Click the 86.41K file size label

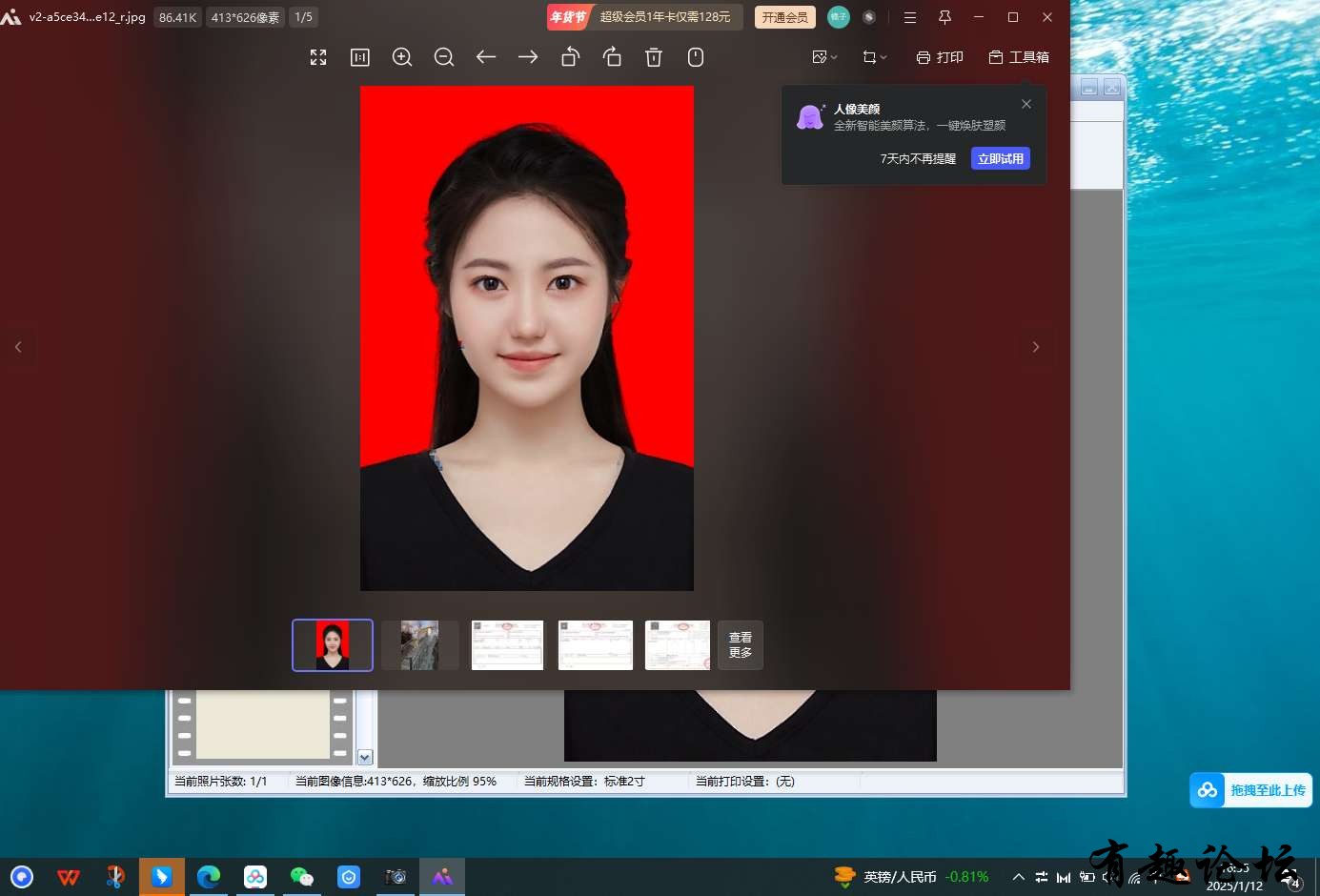(x=178, y=17)
